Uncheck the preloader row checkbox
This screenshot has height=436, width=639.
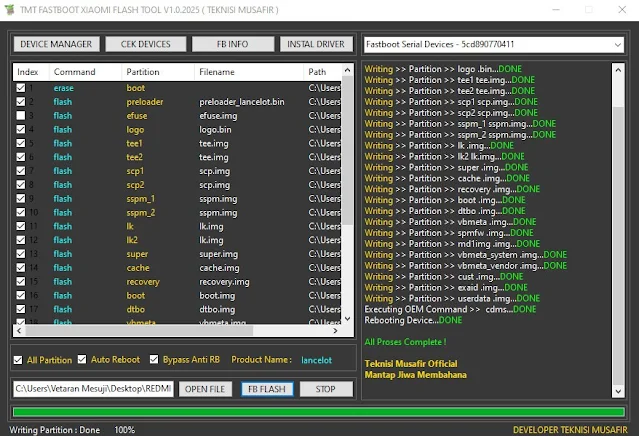(x=20, y=101)
